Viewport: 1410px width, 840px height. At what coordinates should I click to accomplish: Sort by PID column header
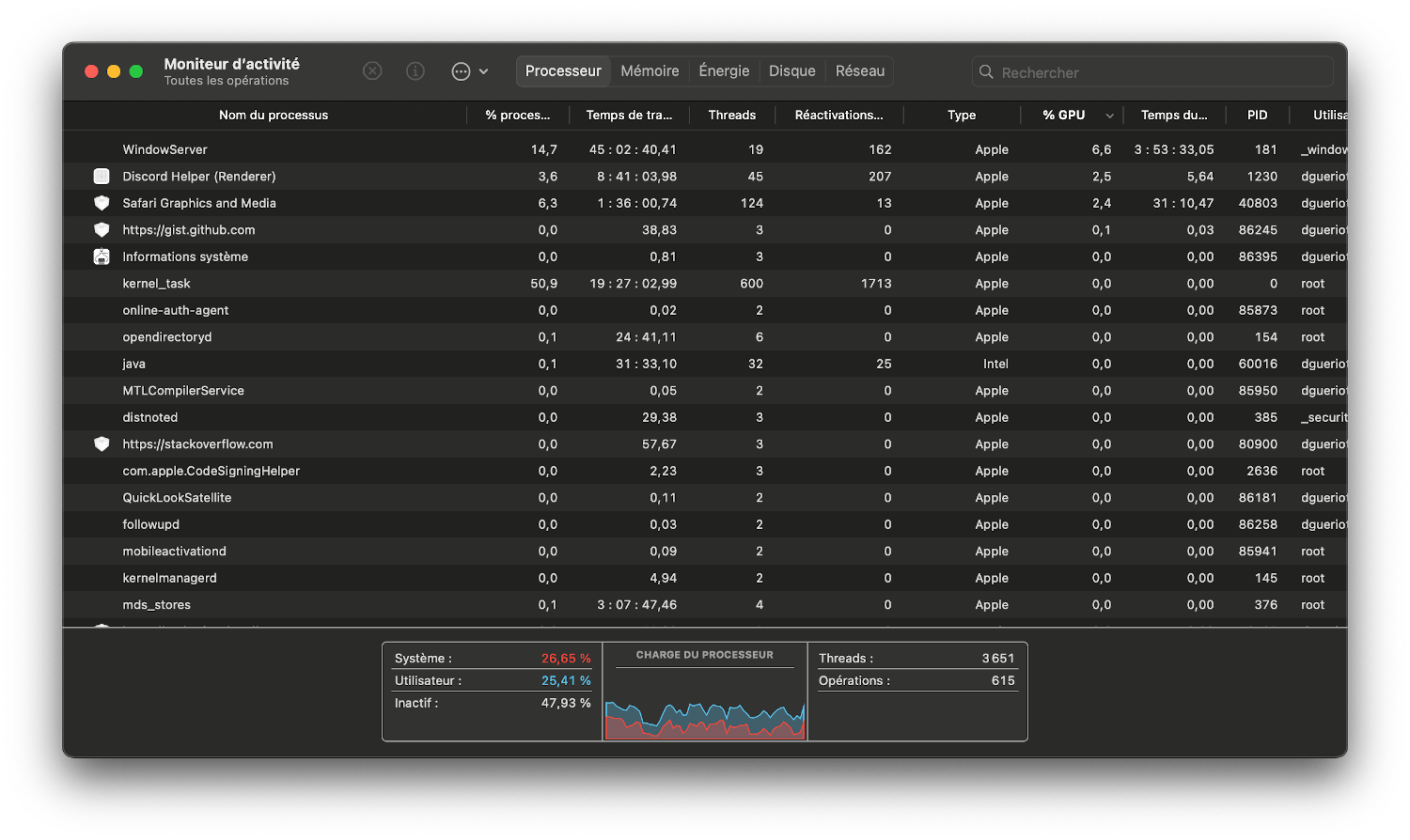[x=1258, y=116]
